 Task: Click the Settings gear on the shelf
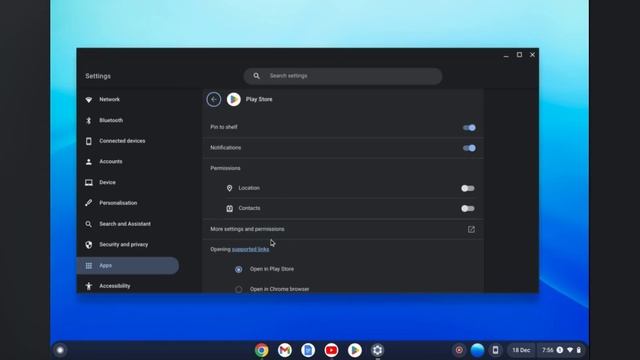pos(378,350)
